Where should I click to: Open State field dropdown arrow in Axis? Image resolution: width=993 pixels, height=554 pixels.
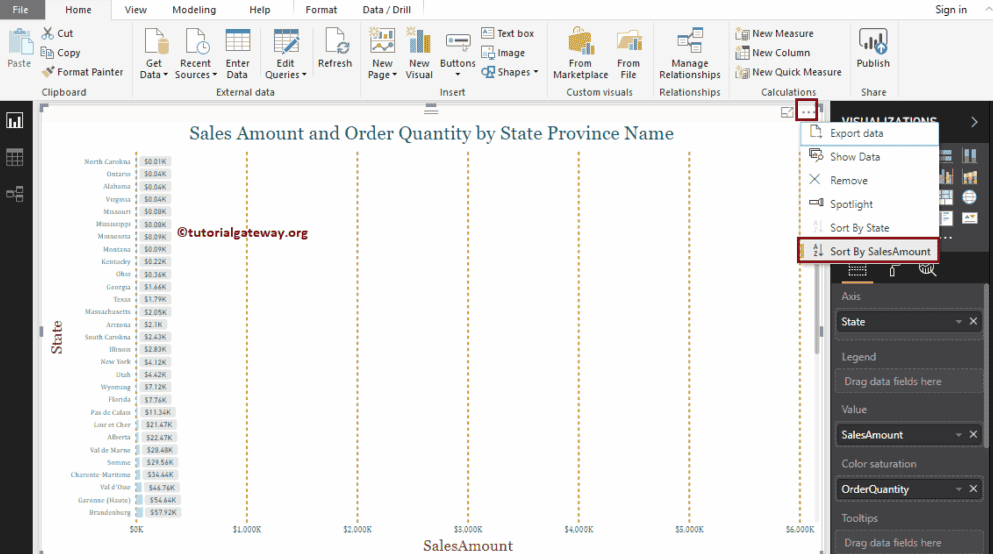(958, 322)
